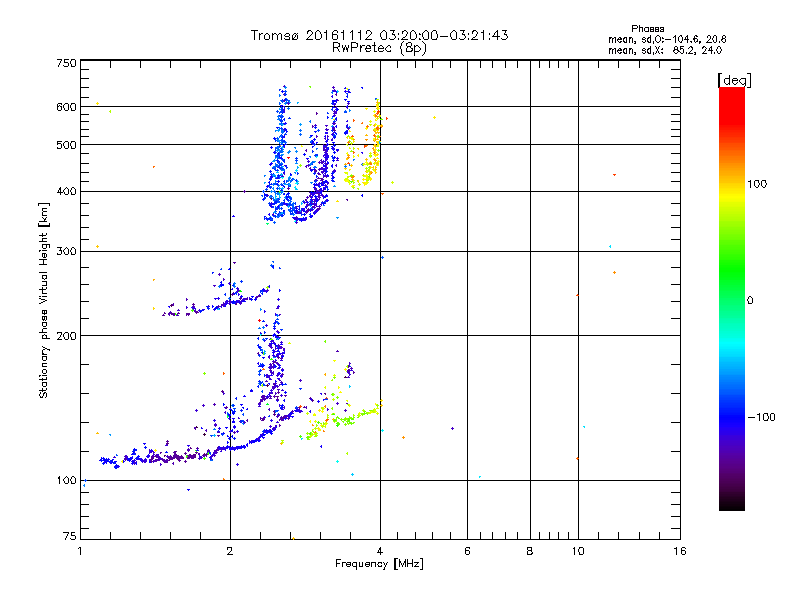Screen dimensions: 800x600
Task: Click the colorbar tick label '100'
Action: click(x=757, y=184)
